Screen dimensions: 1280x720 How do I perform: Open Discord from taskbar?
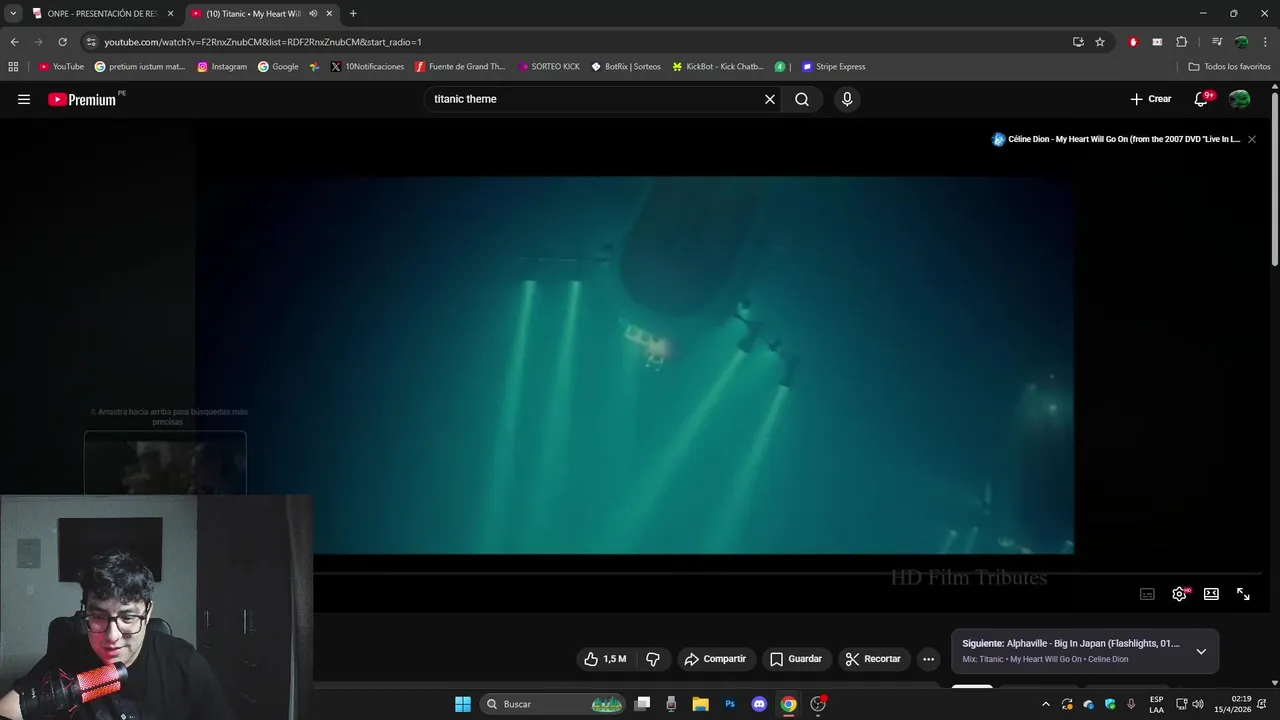[x=759, y=704]
